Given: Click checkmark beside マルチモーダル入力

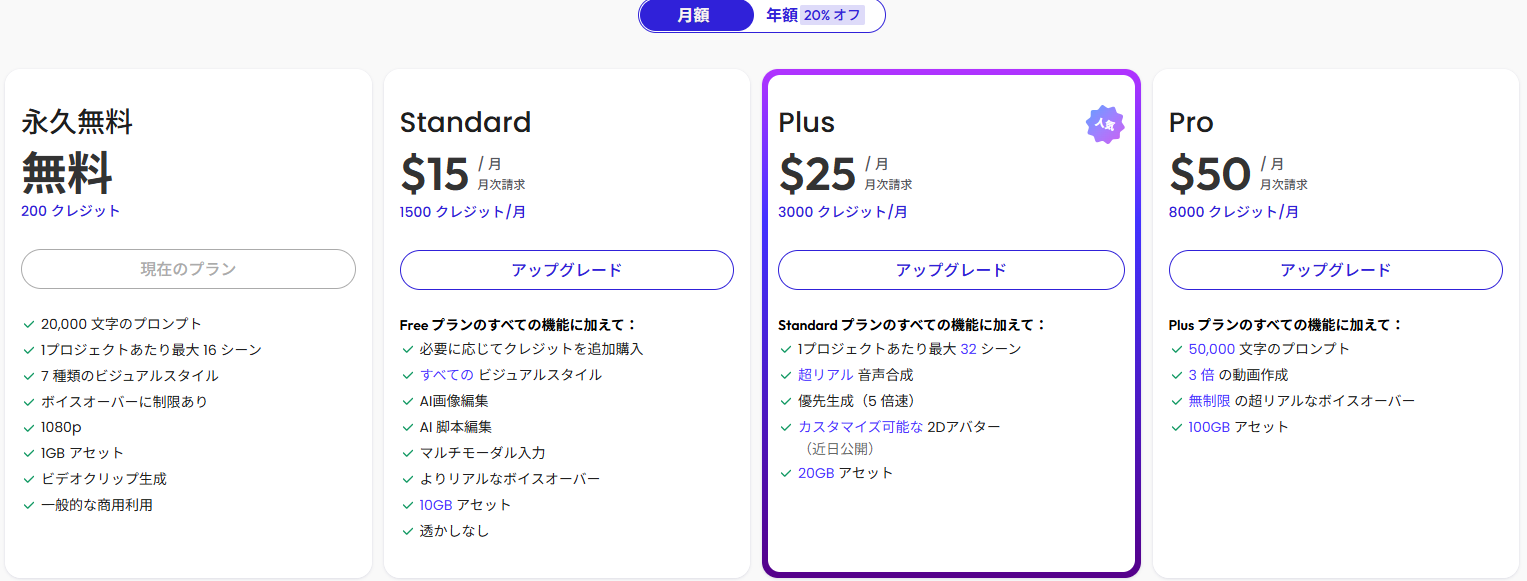Looking at the screenshot, I should pos(407,453).
